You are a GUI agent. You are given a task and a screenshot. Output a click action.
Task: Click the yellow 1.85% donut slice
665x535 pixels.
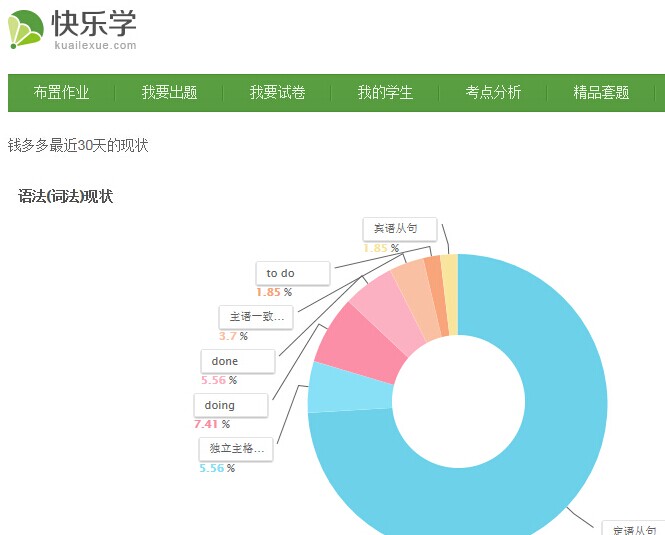pyautogui.click(x=450, y=294)
